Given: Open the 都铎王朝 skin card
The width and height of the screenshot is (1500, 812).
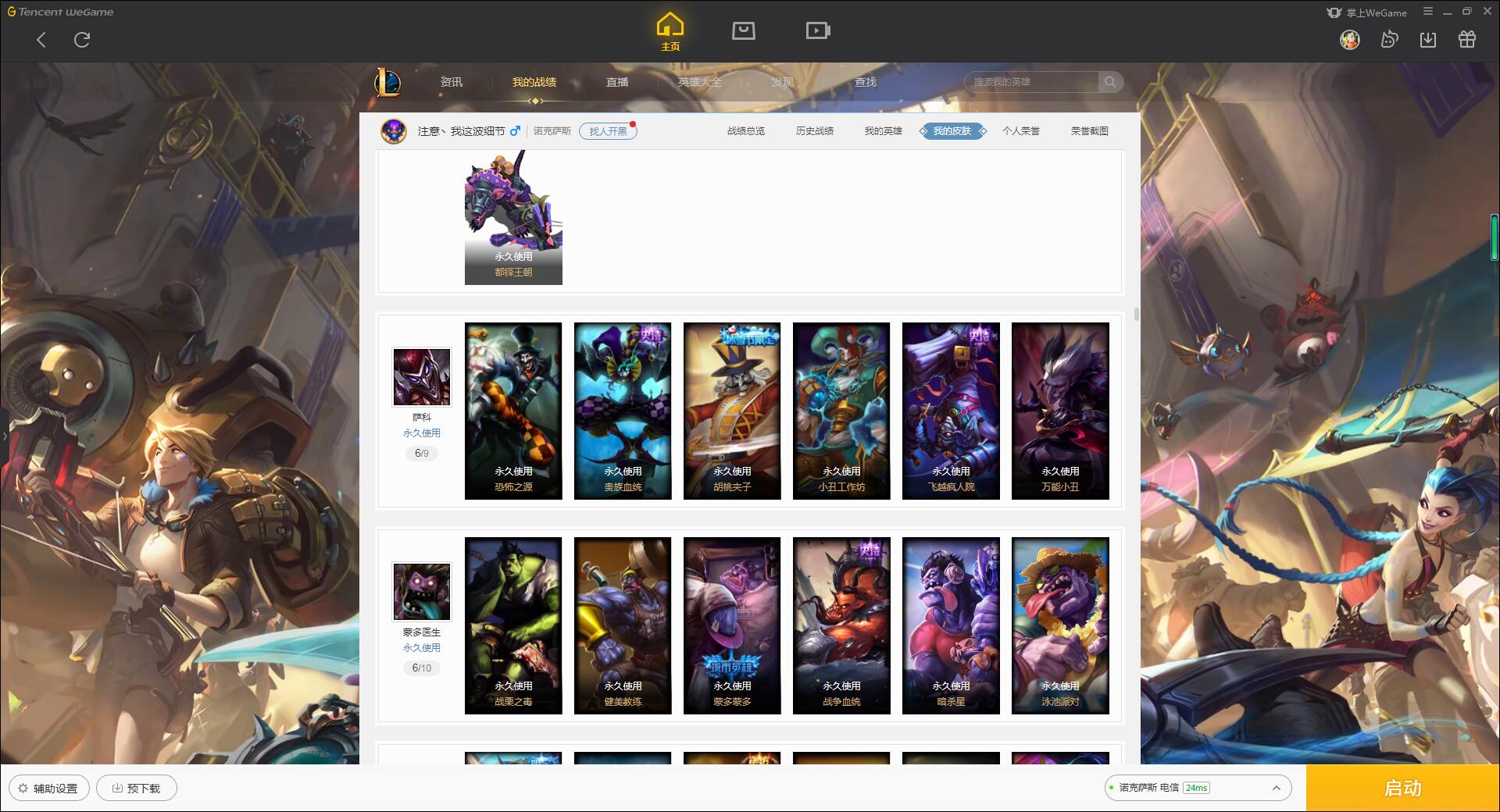Looking at the screenshot, I should (x=513, y=218).
